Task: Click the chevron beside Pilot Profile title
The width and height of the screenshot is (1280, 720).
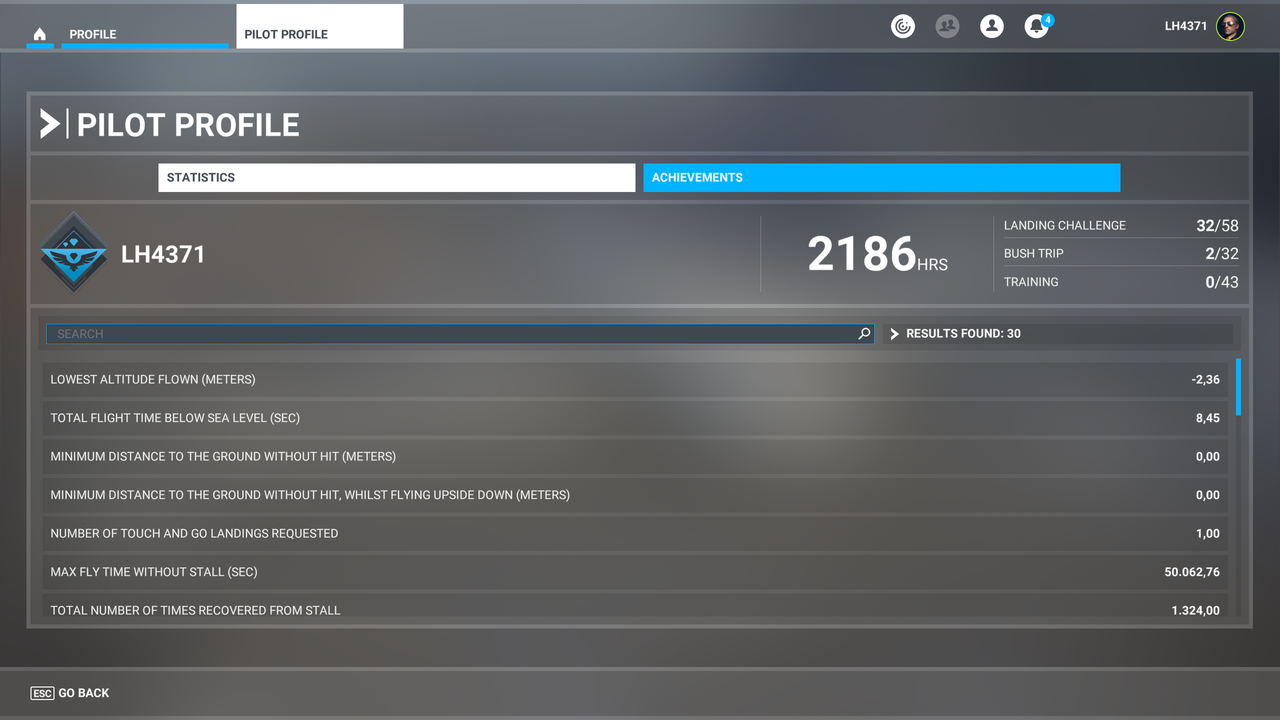Action: pos(49,124)
